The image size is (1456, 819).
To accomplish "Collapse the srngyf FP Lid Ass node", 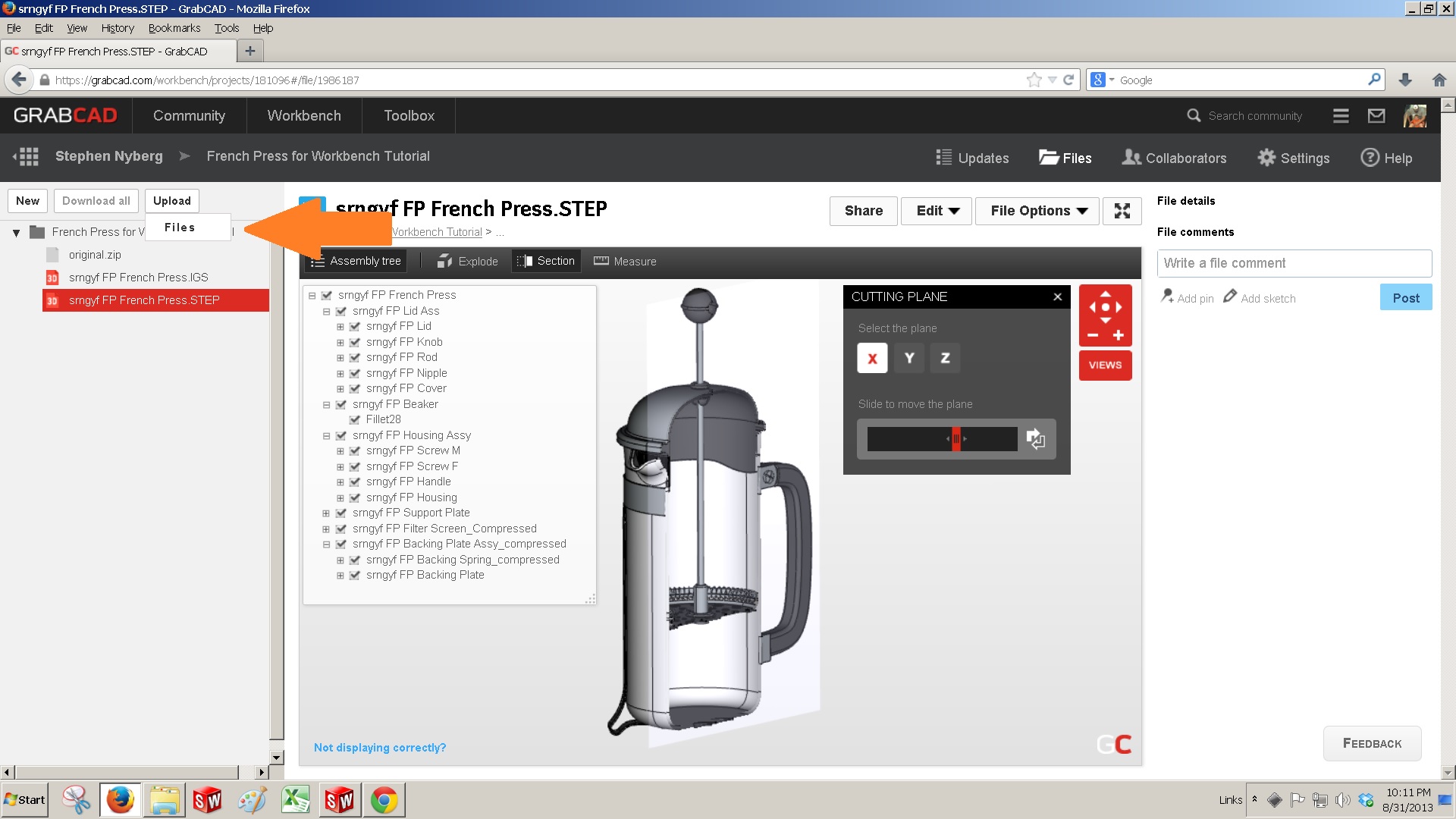I will point(326,312).
